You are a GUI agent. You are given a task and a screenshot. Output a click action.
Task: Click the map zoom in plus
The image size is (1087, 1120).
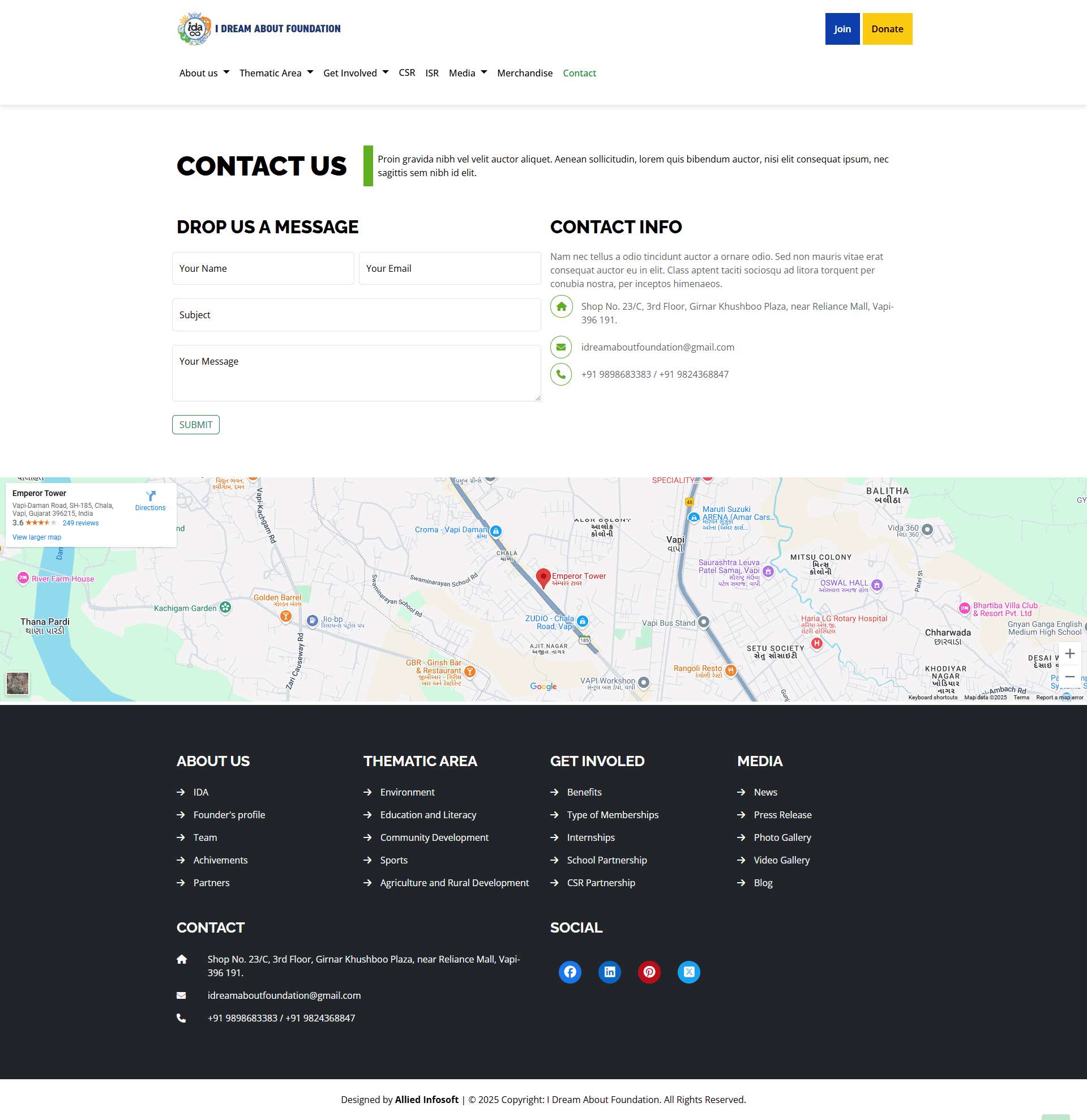click(1069, 653)
